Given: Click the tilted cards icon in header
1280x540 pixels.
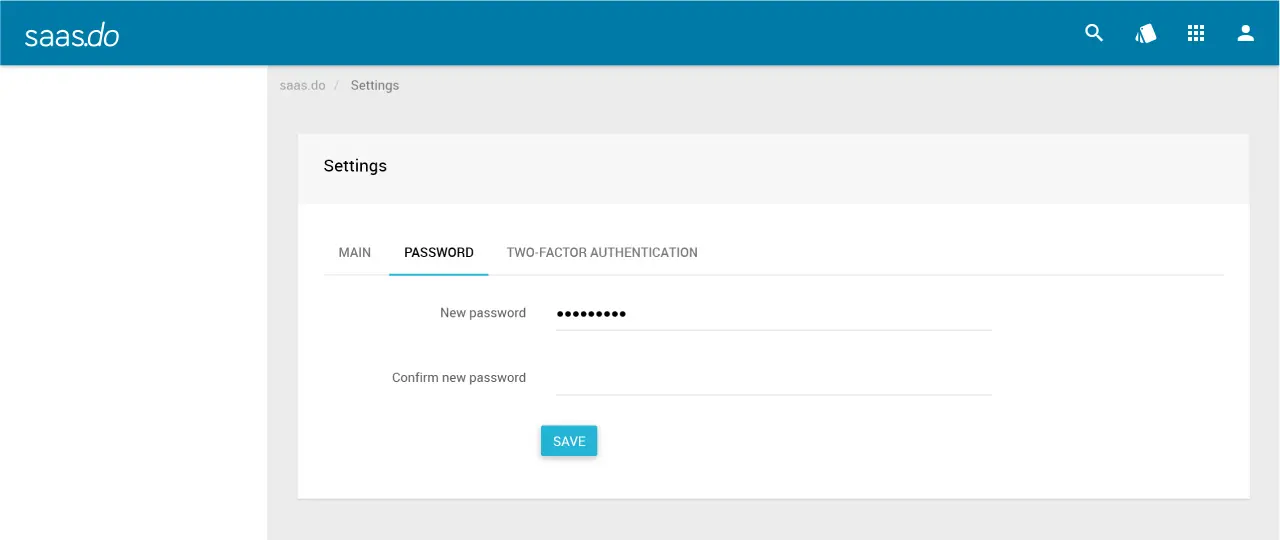Looking at the screenshot, I should (1145, 33).
